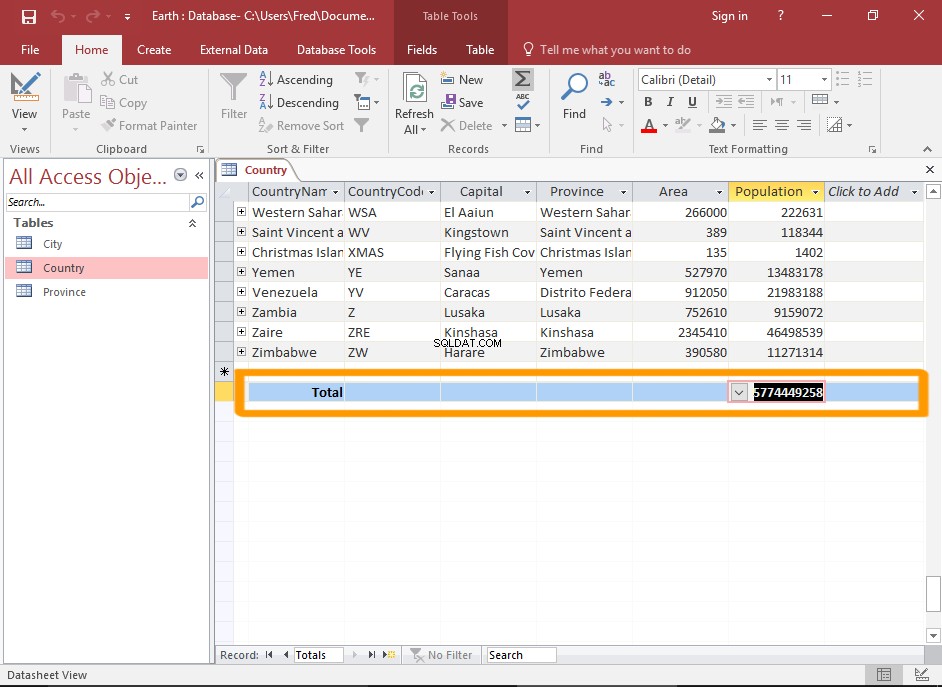Open the View button's datasheet icon
Viewport: 942px width, 687px height.
pyautogui.click(x=25, y=86)
